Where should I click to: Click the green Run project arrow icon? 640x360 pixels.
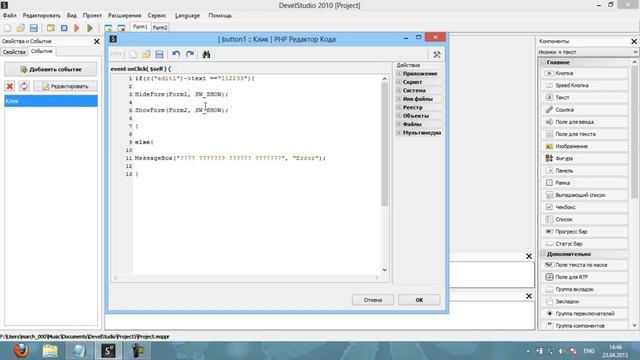click(x=90, y=28)
